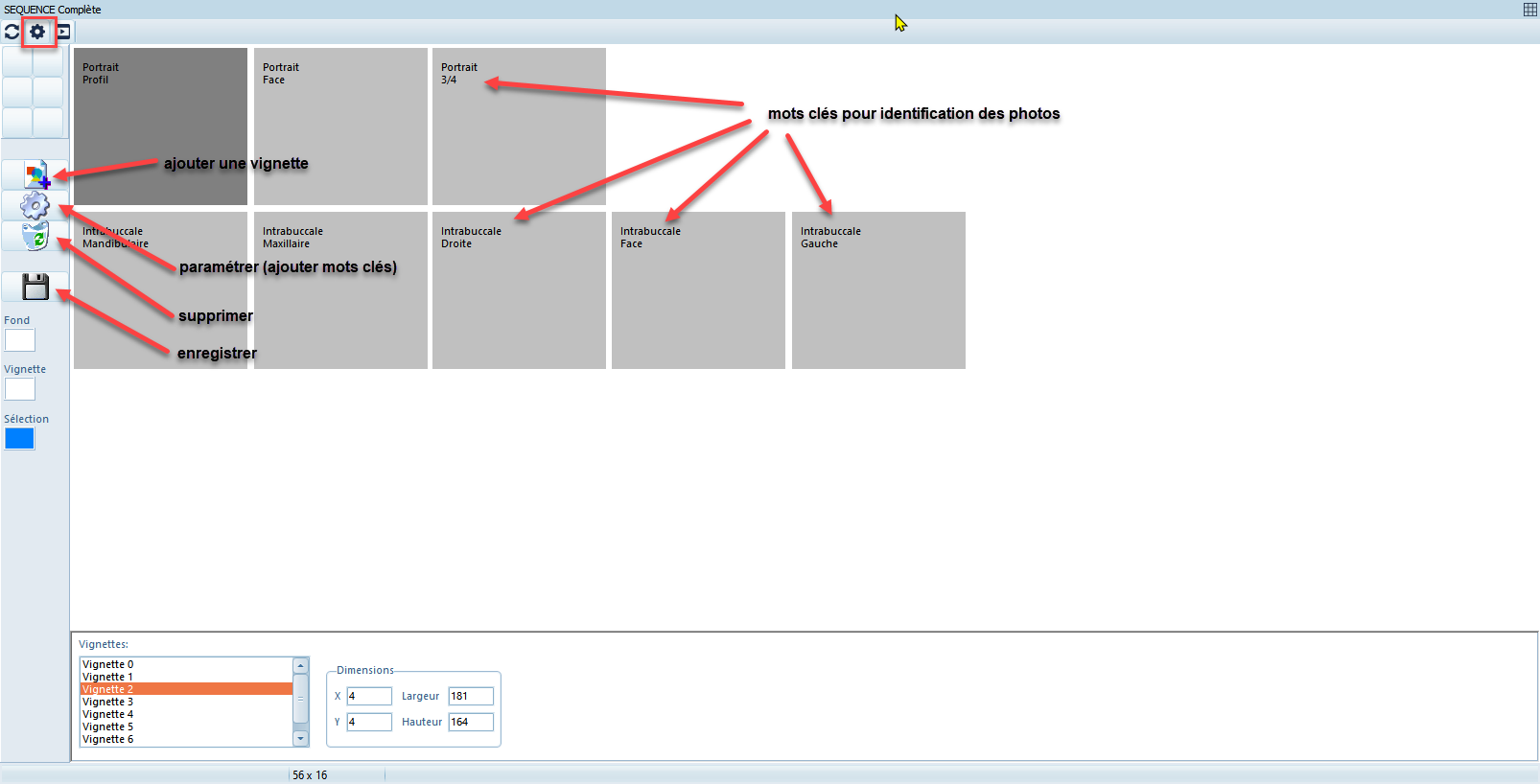1540x784 pixels.
Task: Click the Hauteur height input field
Action: [x=471, y=722]
